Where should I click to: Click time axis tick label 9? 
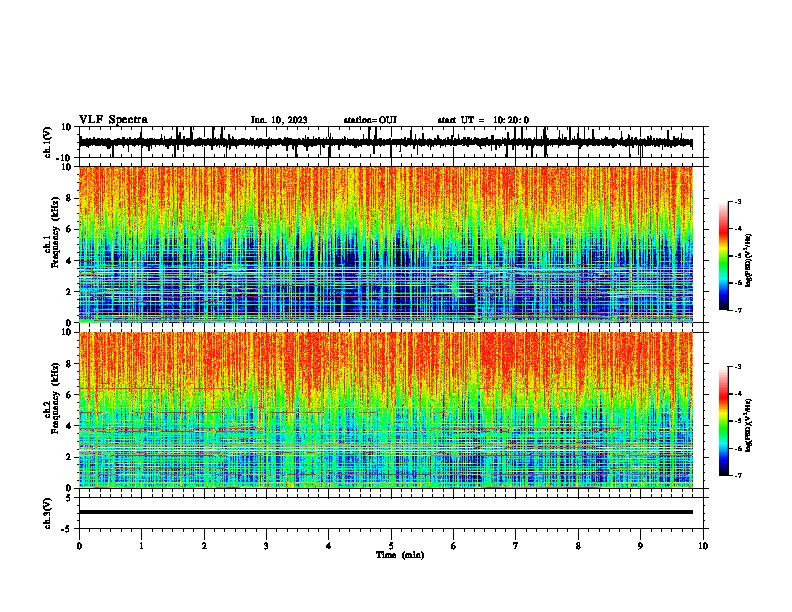640,546
